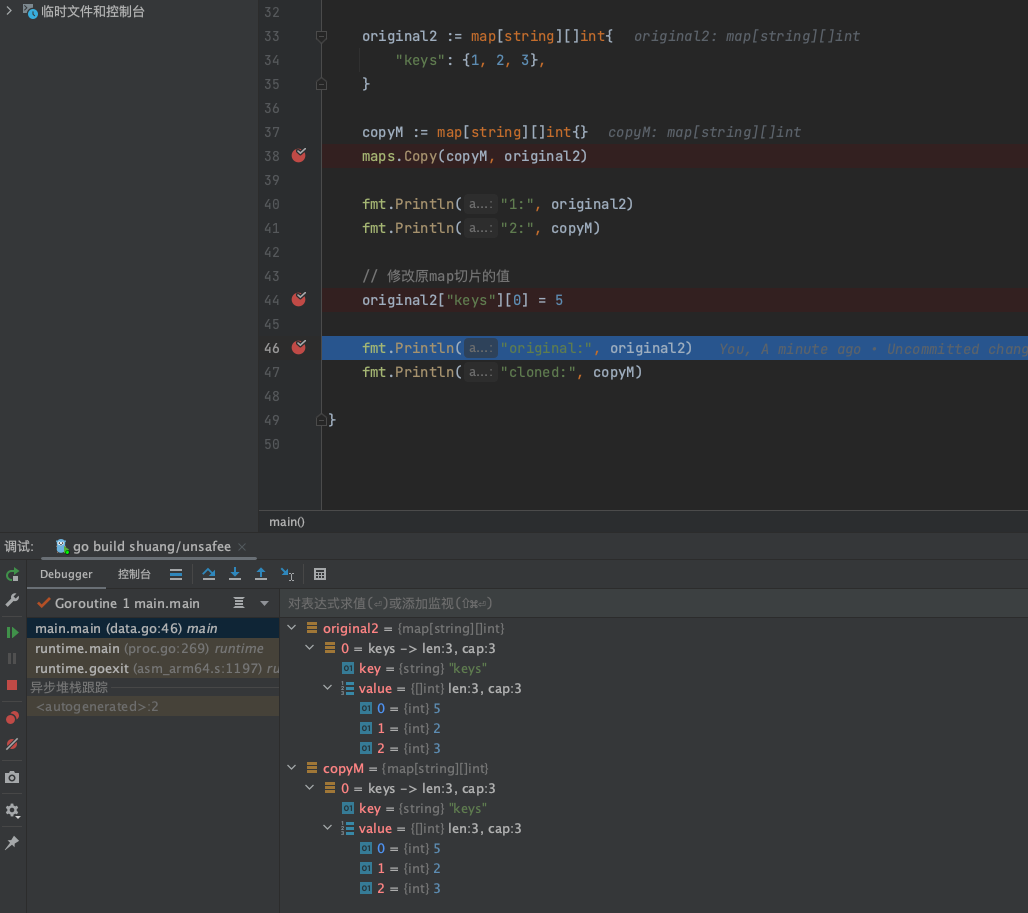
Task: Open the Evaluate Expression calculator icon
Action: pyautogui.click(x=320, y=574)
